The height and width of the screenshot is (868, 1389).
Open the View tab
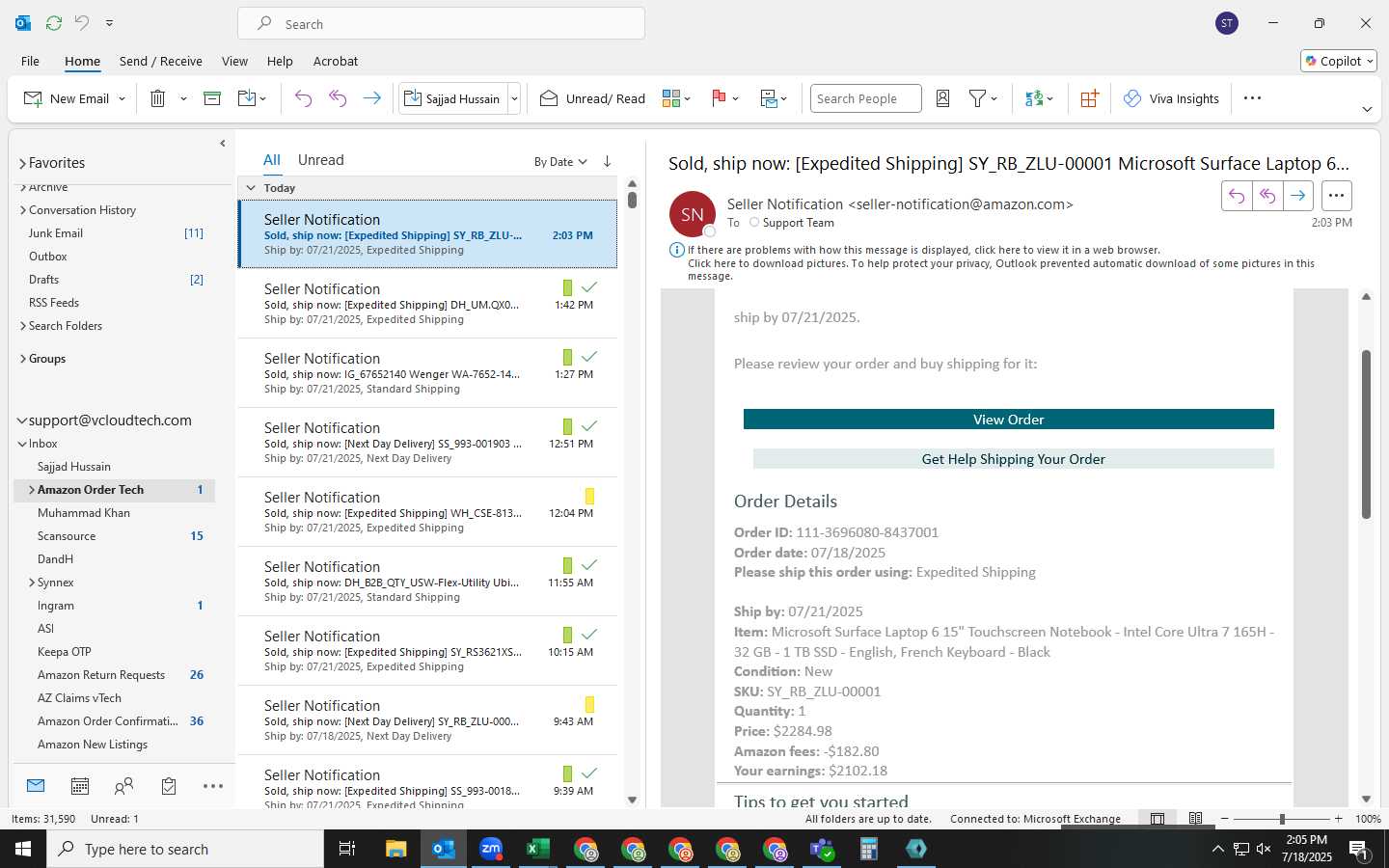[x=234, y=61]
